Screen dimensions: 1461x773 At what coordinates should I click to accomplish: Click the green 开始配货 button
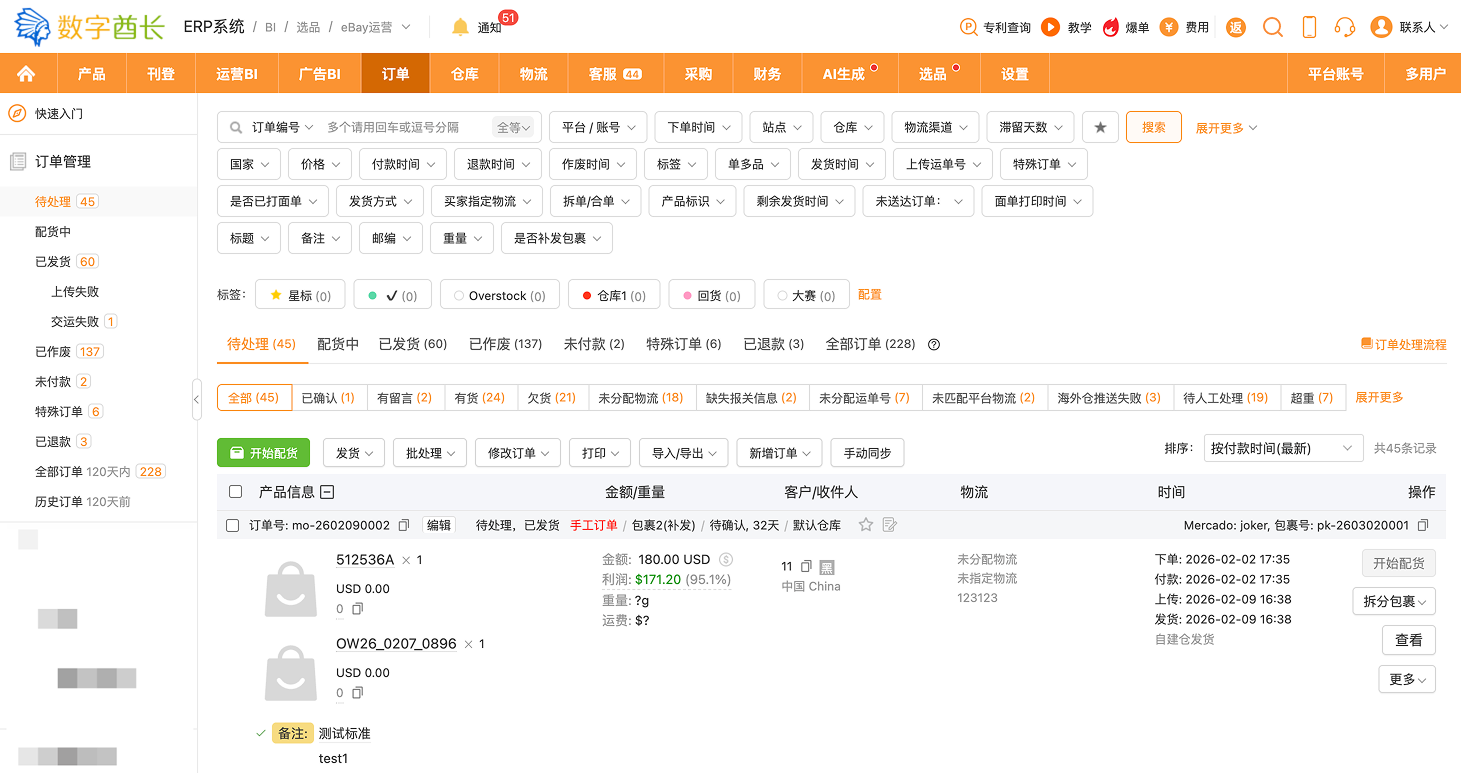(x=264, y=453)
